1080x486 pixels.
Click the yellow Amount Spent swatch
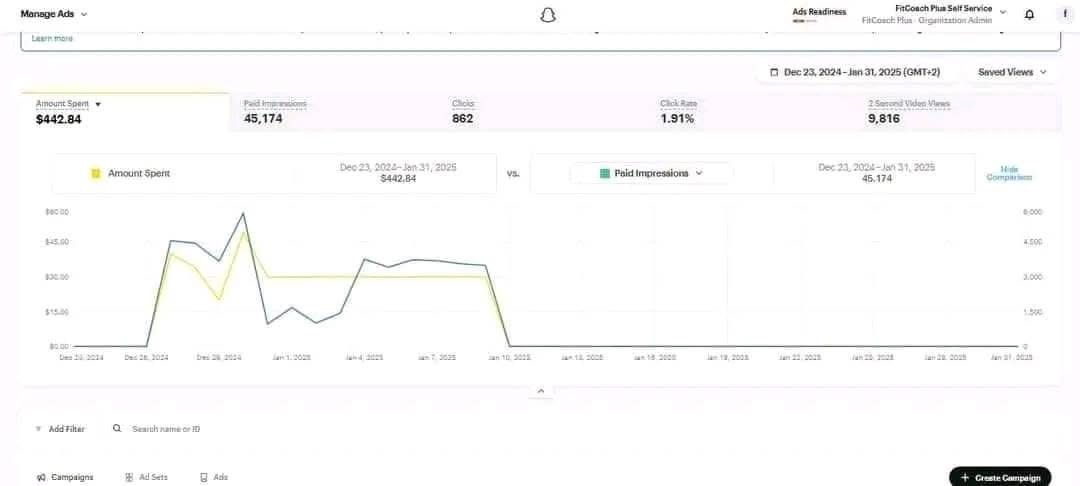[95, 173]
